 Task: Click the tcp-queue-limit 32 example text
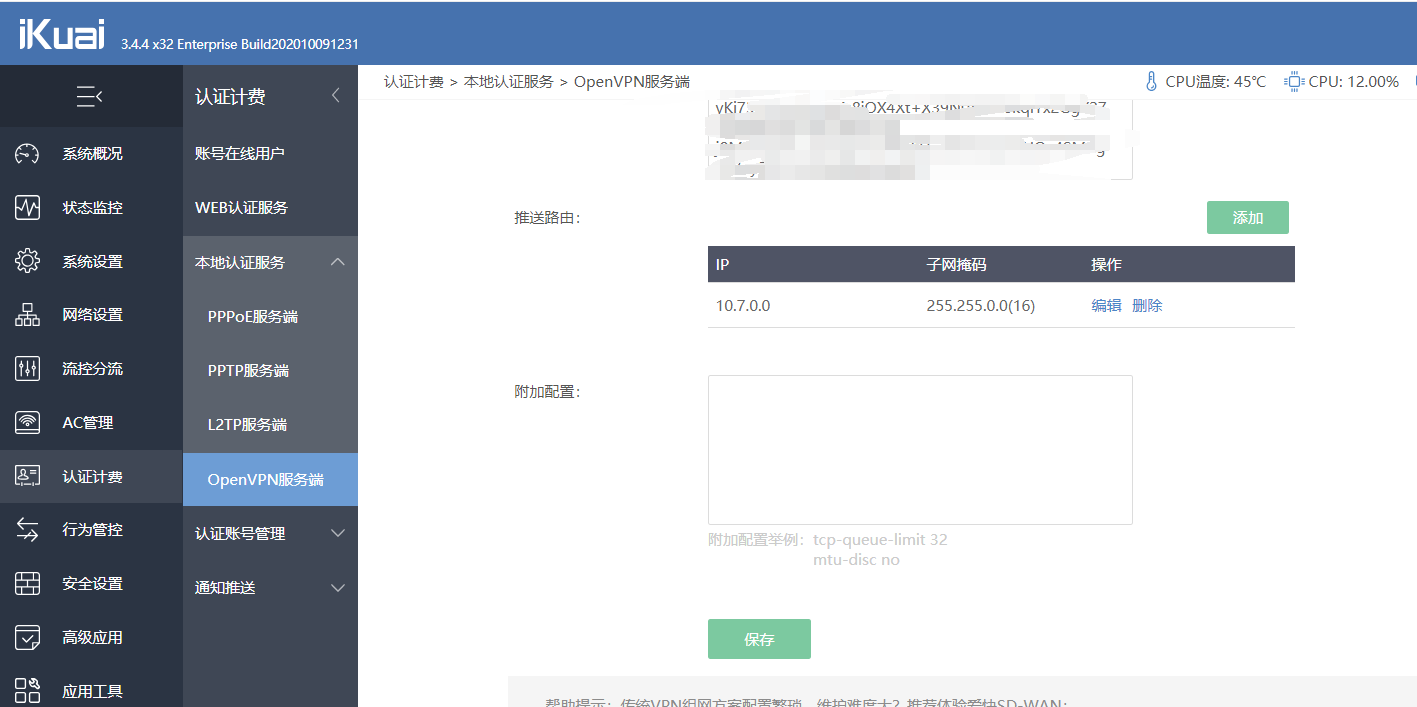[x=880, y=540]
